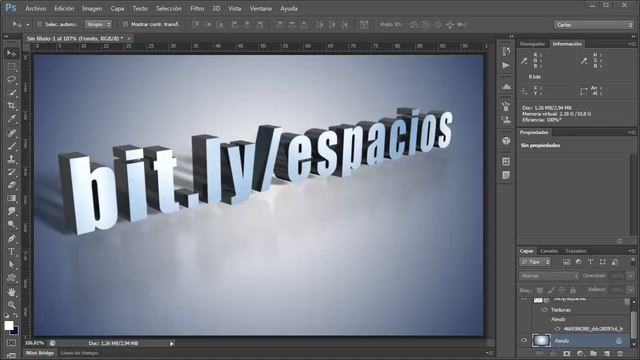Screen dimensions: 640x360
Task: Click the zoom percentage field in status bar
Action: click(x=35, y=343)
